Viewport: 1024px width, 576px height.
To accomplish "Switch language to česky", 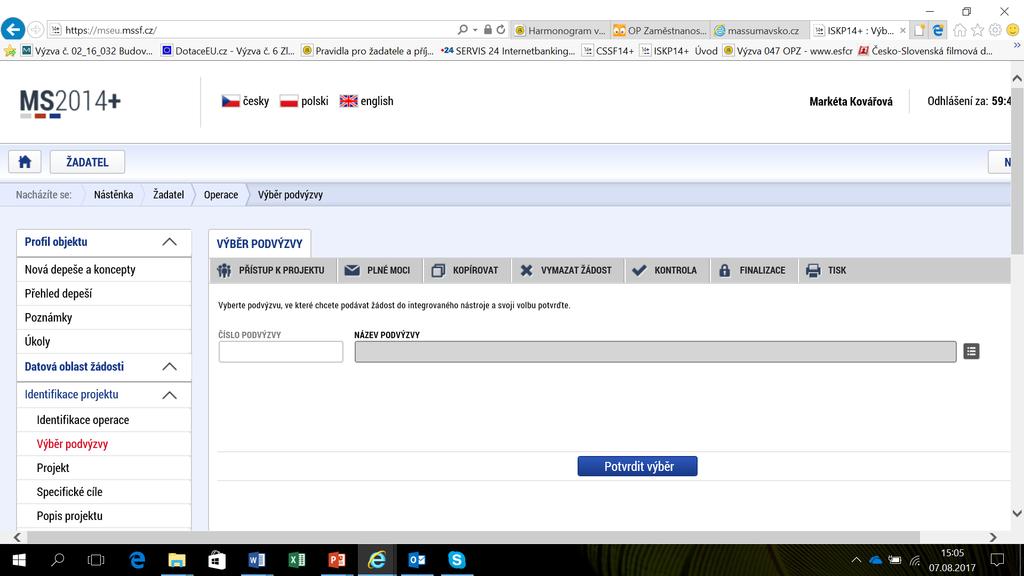I will (246, 101).
